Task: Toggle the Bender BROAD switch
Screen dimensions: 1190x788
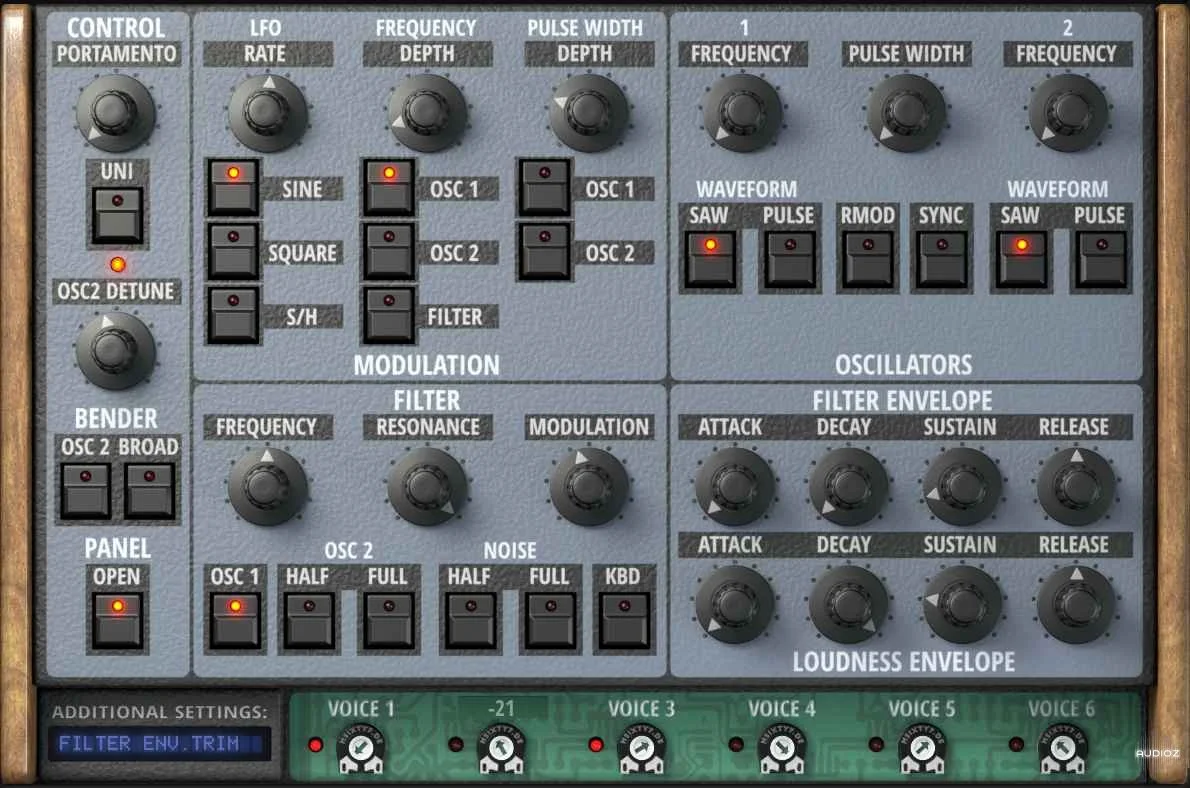Action: (x=150, y=491)
